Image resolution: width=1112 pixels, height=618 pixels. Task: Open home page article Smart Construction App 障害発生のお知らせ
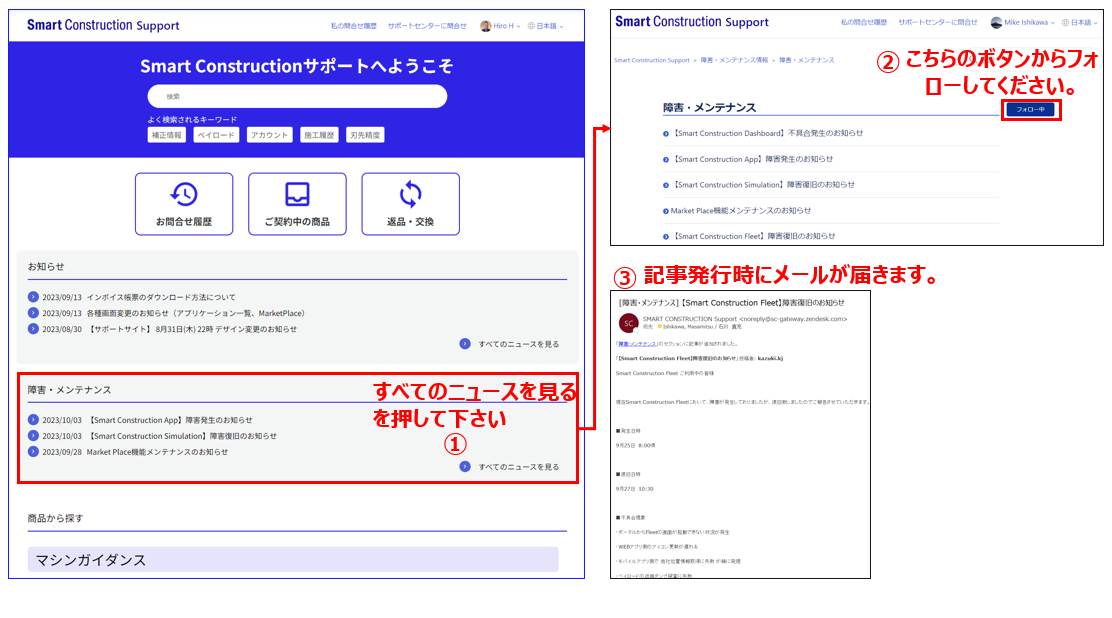[x=170, y=420]
